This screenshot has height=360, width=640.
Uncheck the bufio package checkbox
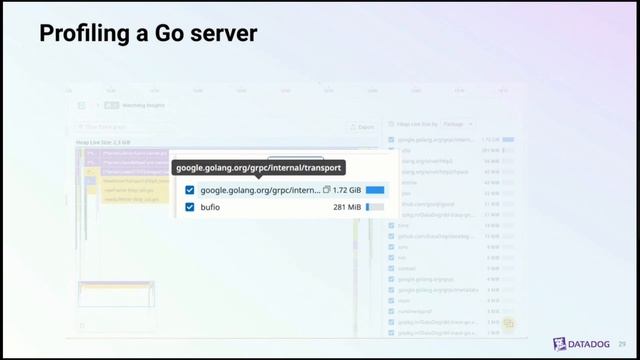[189, 207]
